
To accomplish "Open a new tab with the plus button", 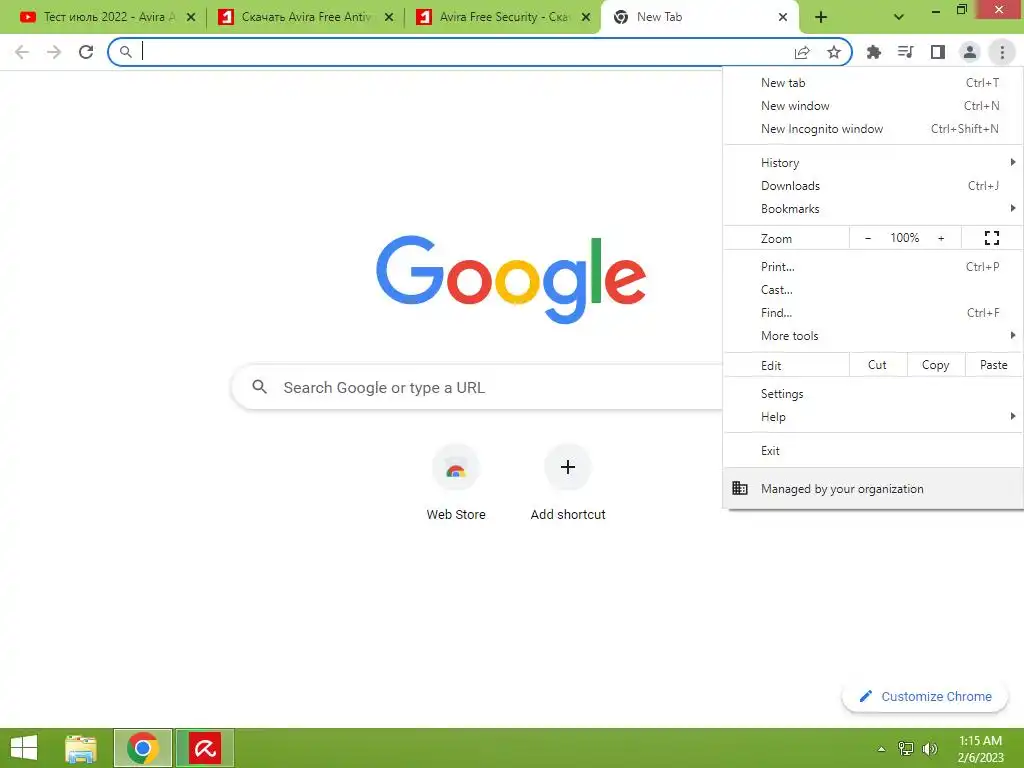I will point(821,18).
